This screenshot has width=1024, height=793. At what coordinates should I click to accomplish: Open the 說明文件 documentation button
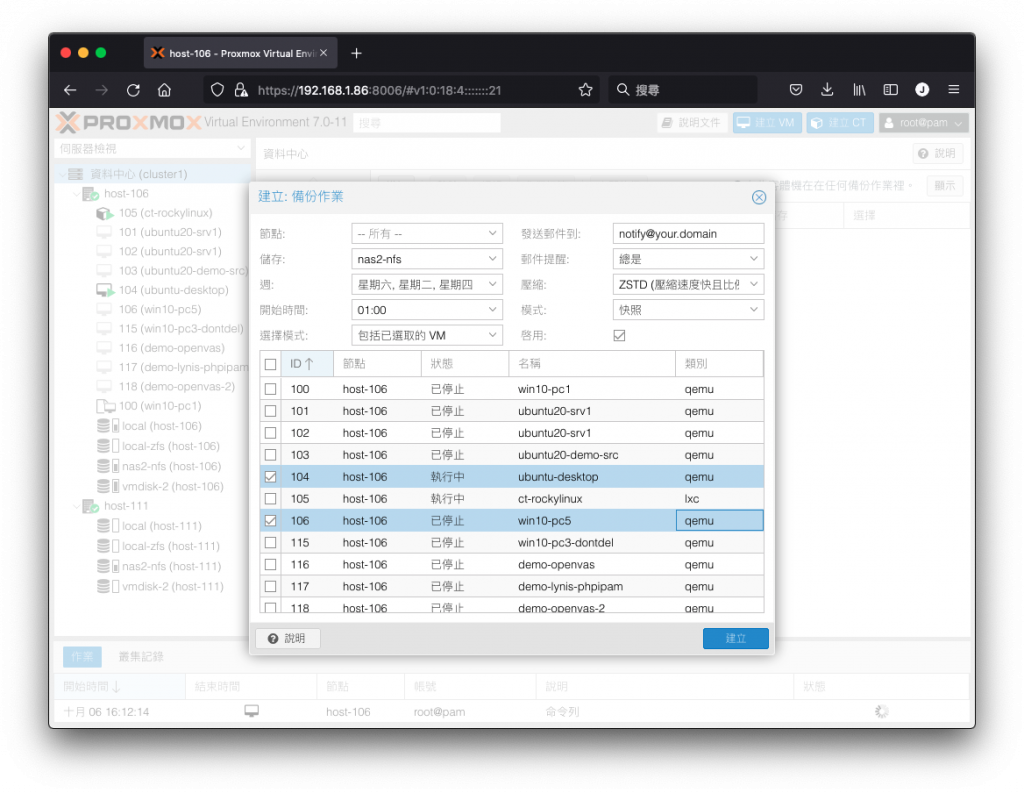tap(692, 123)
